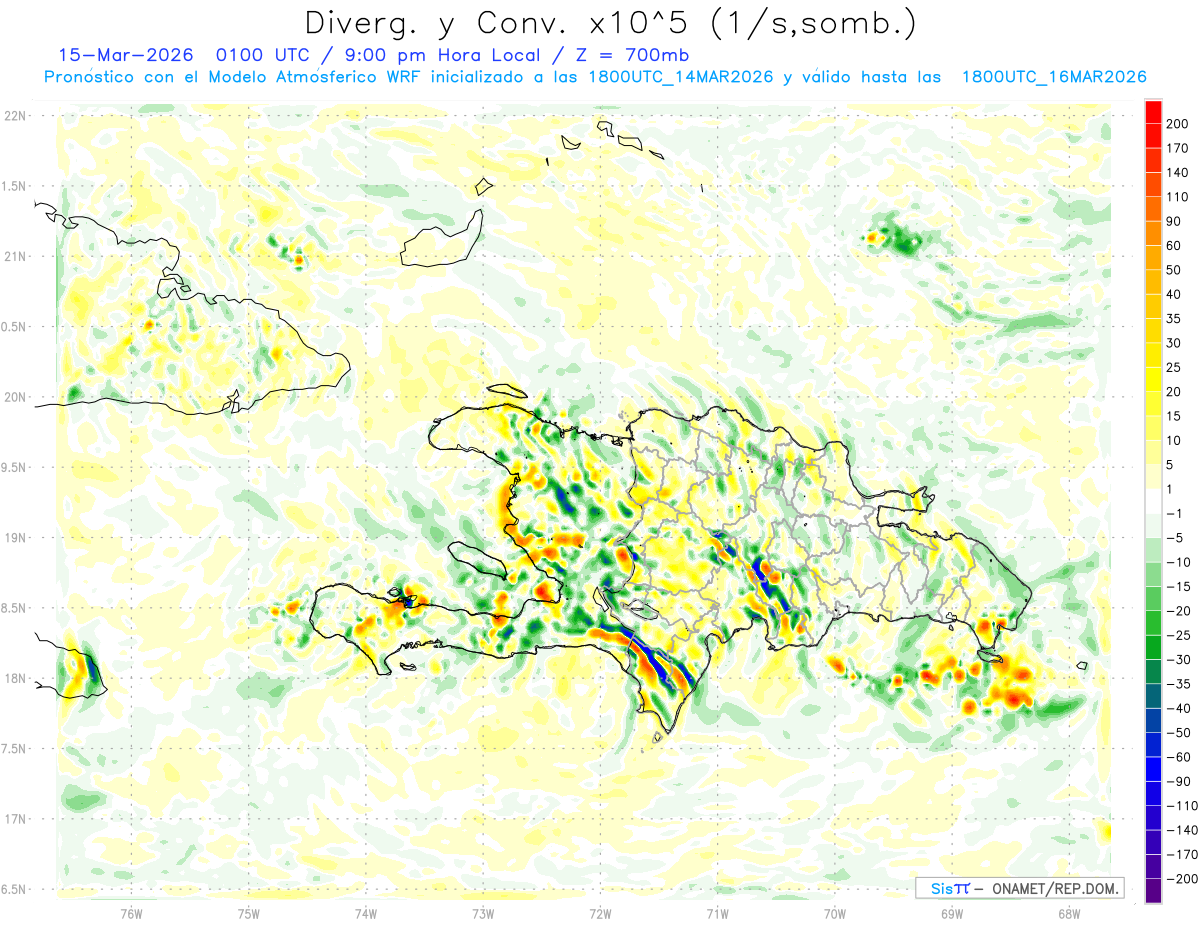The width and height of the screenshot is (1200, 927).
Task: Click the 69W longitude label
Action: 952,913
